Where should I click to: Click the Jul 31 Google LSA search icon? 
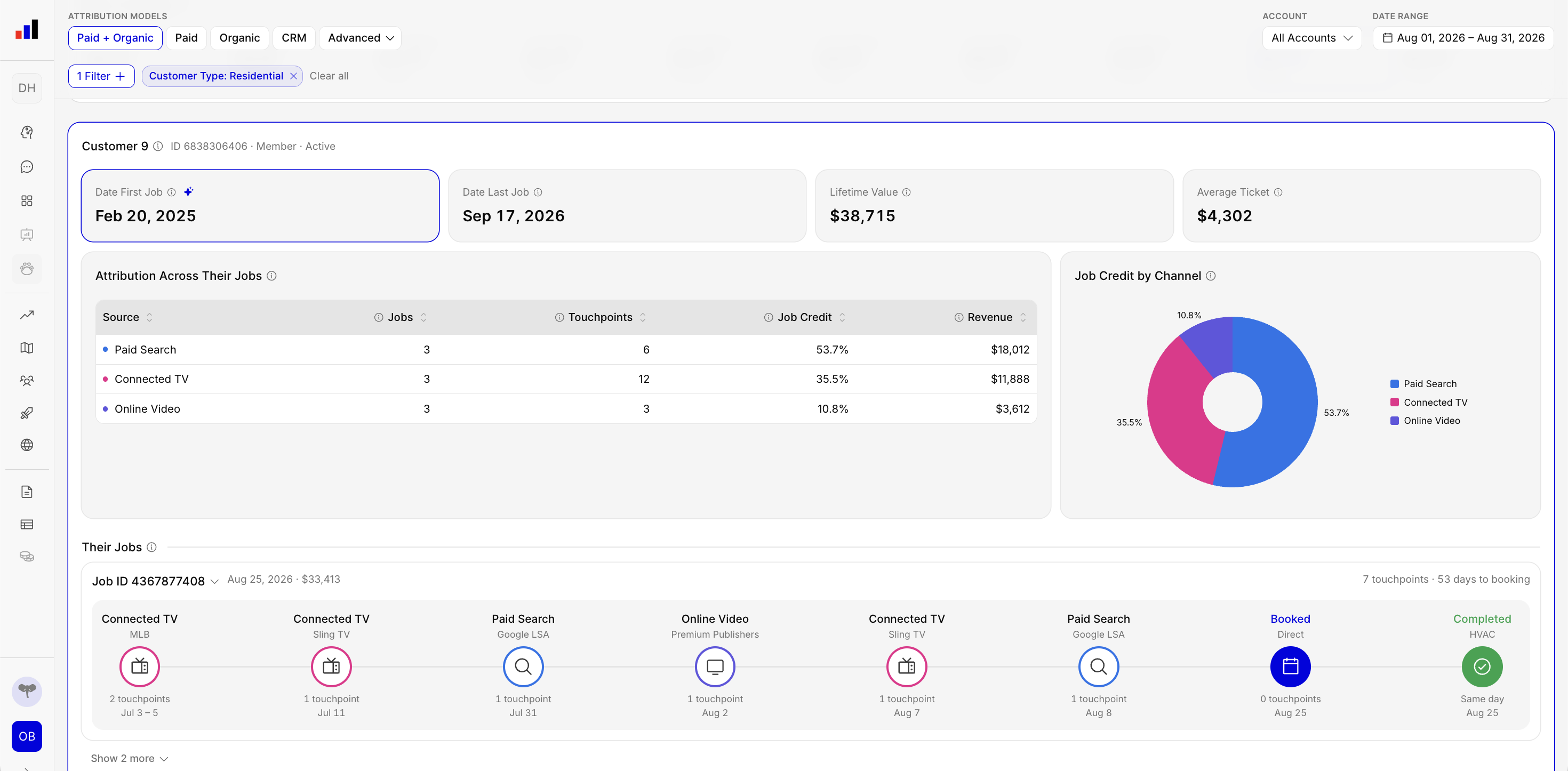(x=523, y=667)
